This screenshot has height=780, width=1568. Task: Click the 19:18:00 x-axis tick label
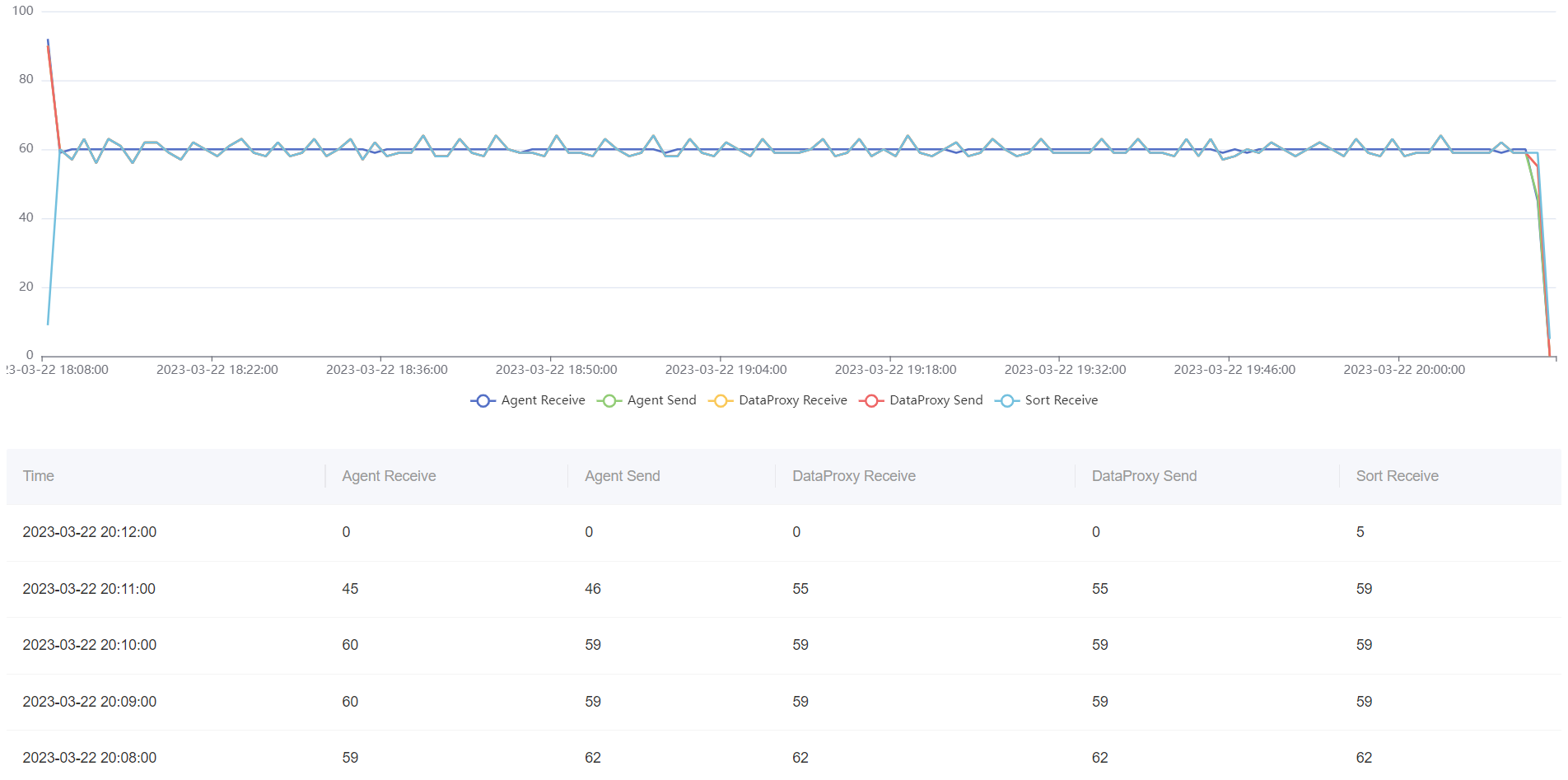[895, 370]
